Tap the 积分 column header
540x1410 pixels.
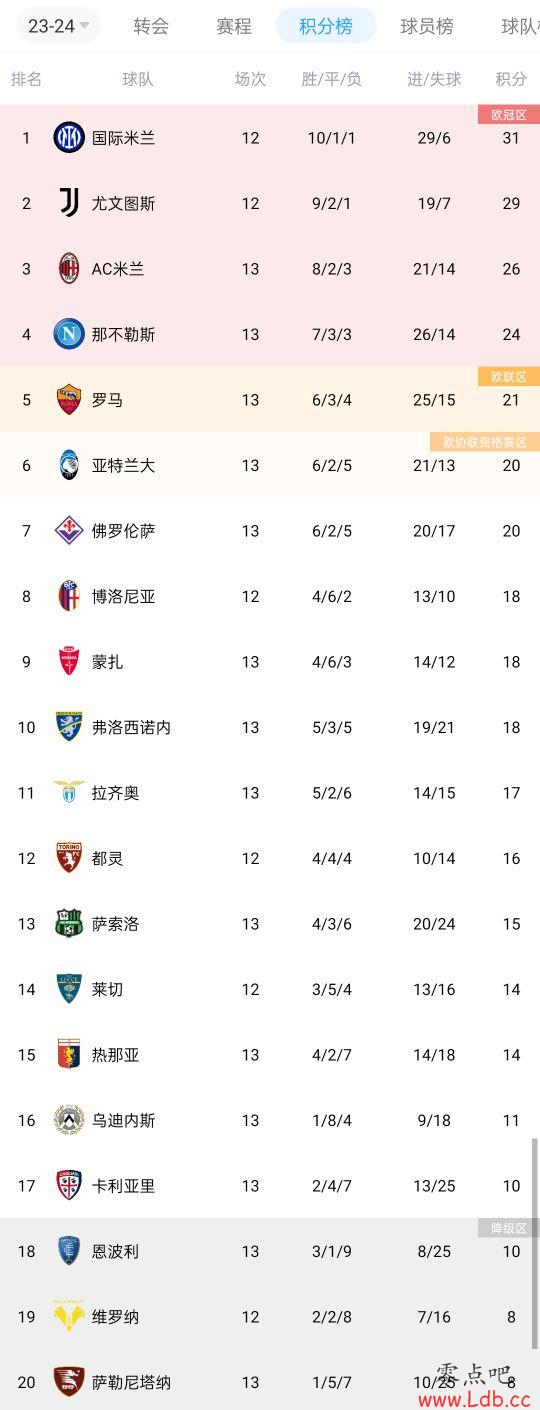click(511, 79)
